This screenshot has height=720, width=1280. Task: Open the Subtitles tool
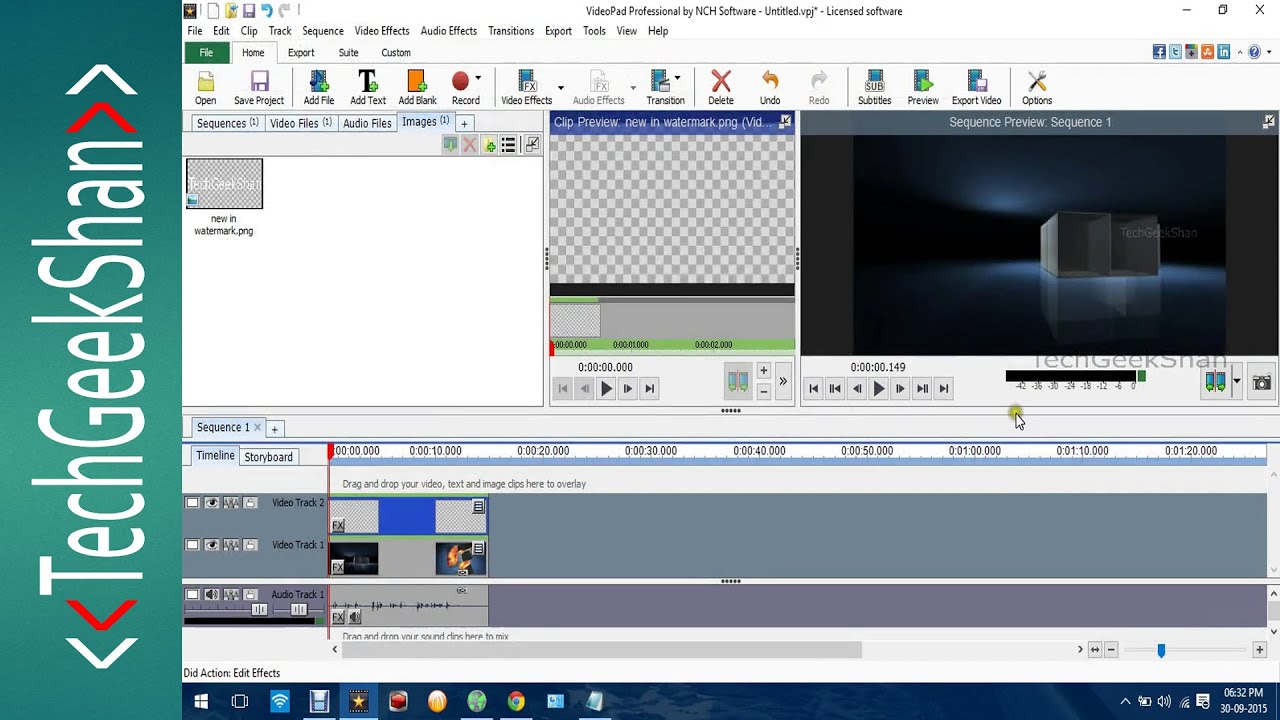coord(874,88)
